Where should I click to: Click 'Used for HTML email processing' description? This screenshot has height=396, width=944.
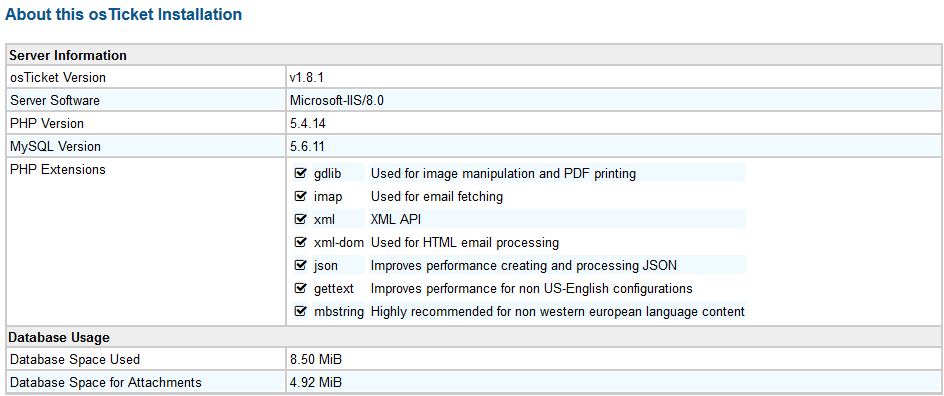[x=465, y=243]
